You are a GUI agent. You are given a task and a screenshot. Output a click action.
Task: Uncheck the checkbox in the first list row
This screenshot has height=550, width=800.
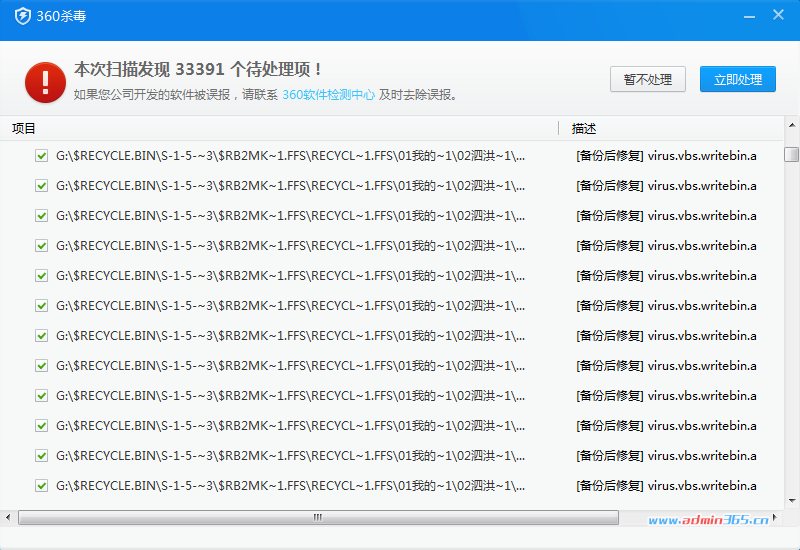(41, 156)
